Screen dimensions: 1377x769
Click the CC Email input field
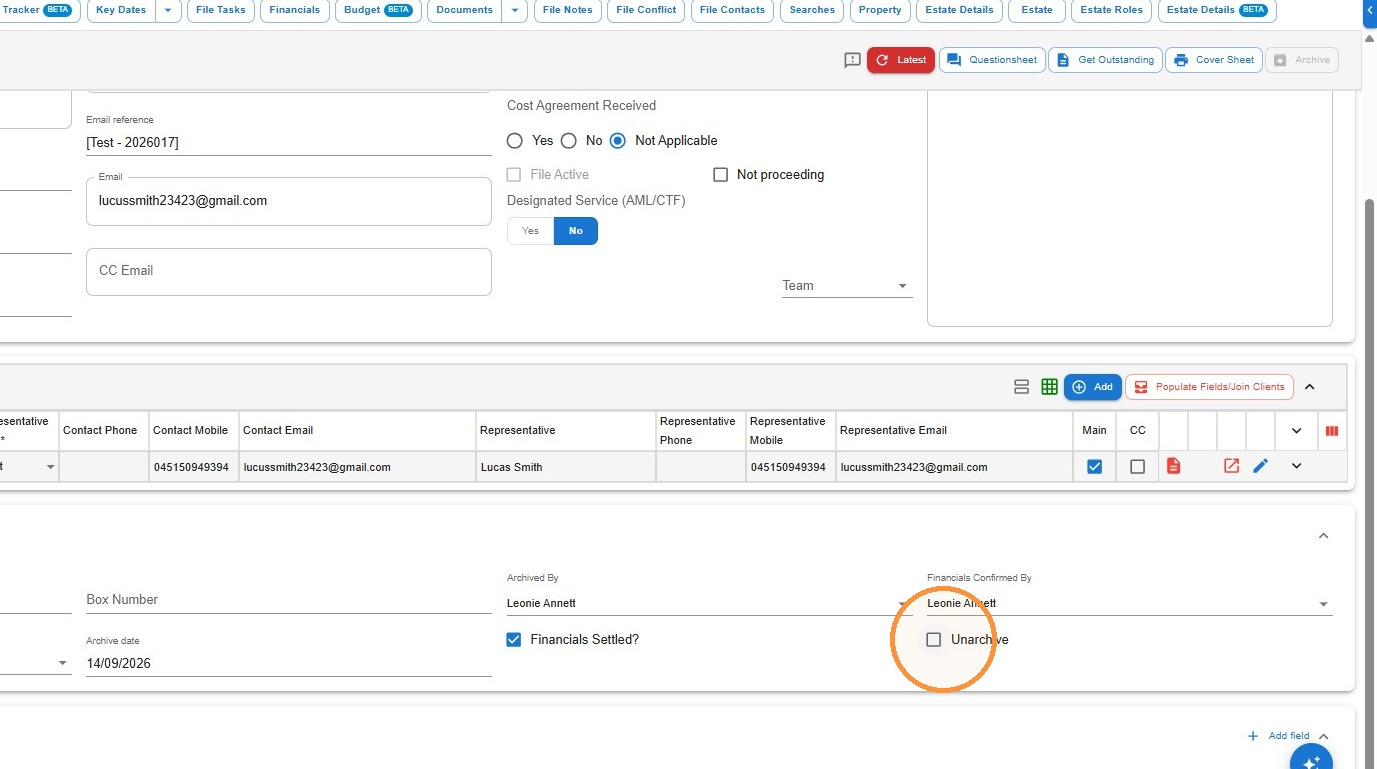[289, 272]
